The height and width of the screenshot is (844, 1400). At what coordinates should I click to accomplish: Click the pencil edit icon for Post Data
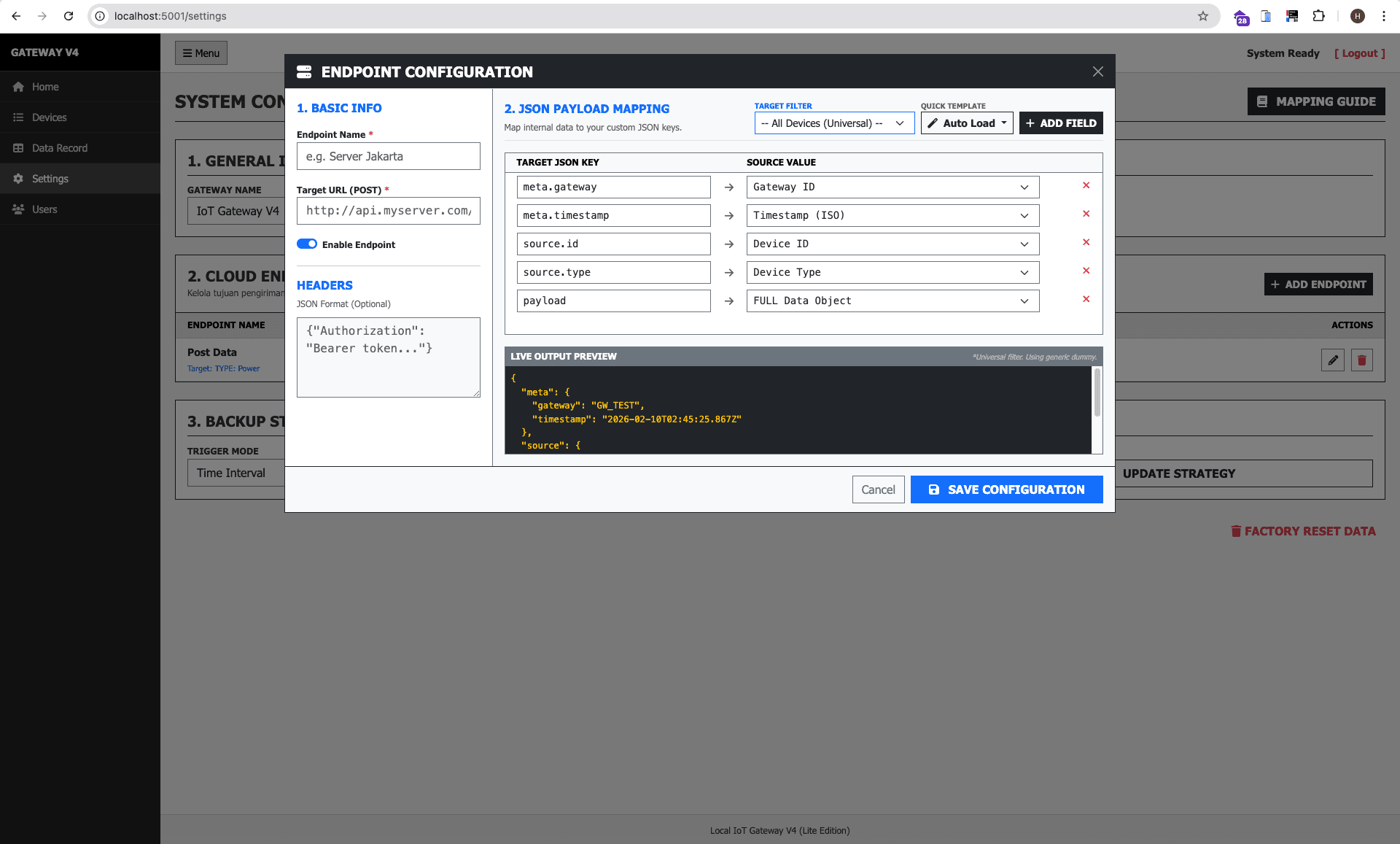click(1332, 360)
